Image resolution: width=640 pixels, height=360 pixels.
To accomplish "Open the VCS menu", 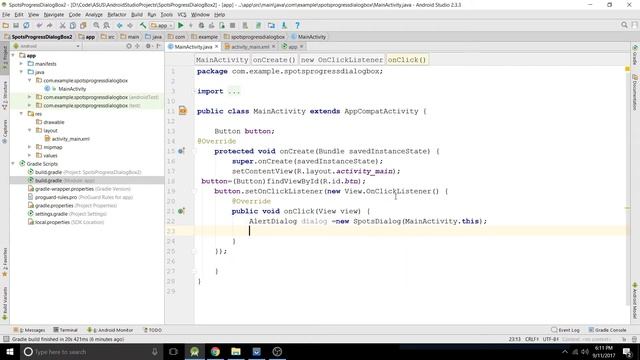I will coord(182,15).
